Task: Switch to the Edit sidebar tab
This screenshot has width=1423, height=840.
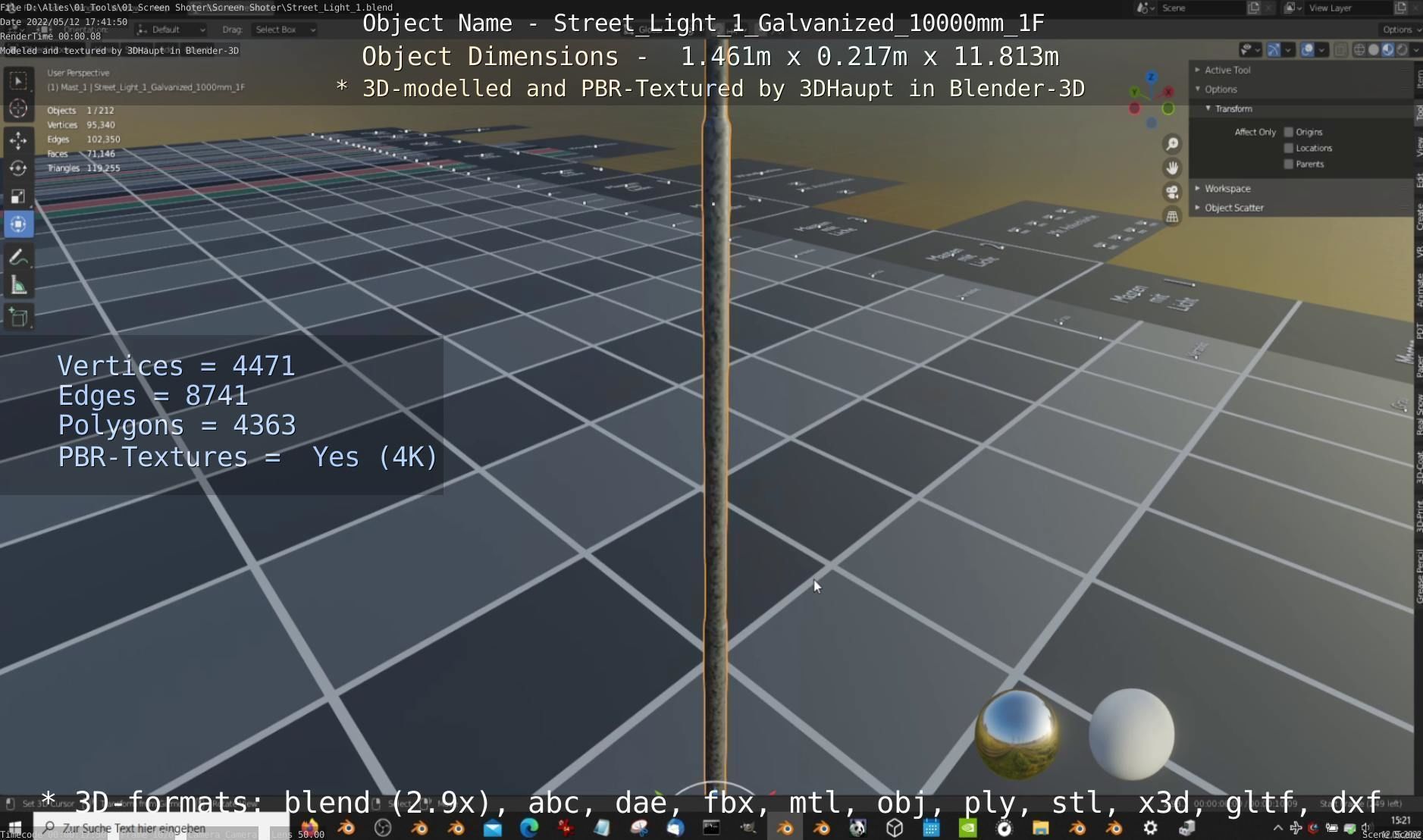Action: [x=1418, y=180]
